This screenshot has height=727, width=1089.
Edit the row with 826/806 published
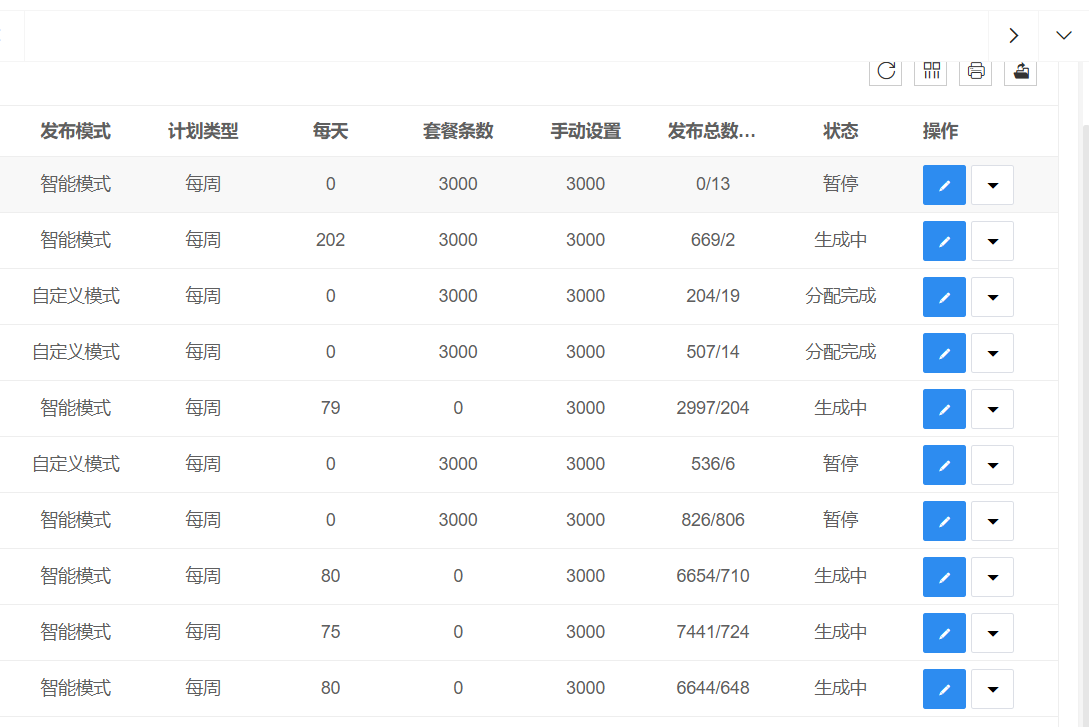coord(944,521)
